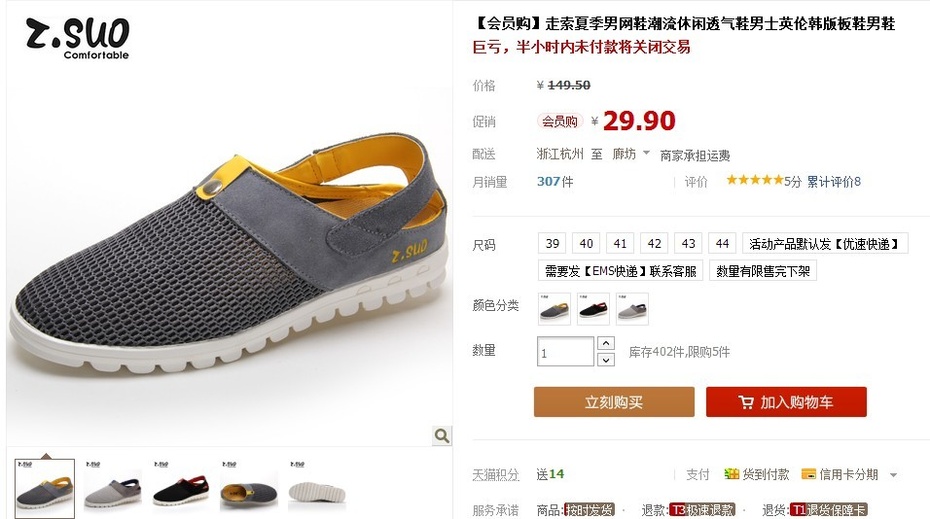Select the 需要发【EMS快递】联系客服 option
Screen dimensions: 930x519
tap(620, 271)
